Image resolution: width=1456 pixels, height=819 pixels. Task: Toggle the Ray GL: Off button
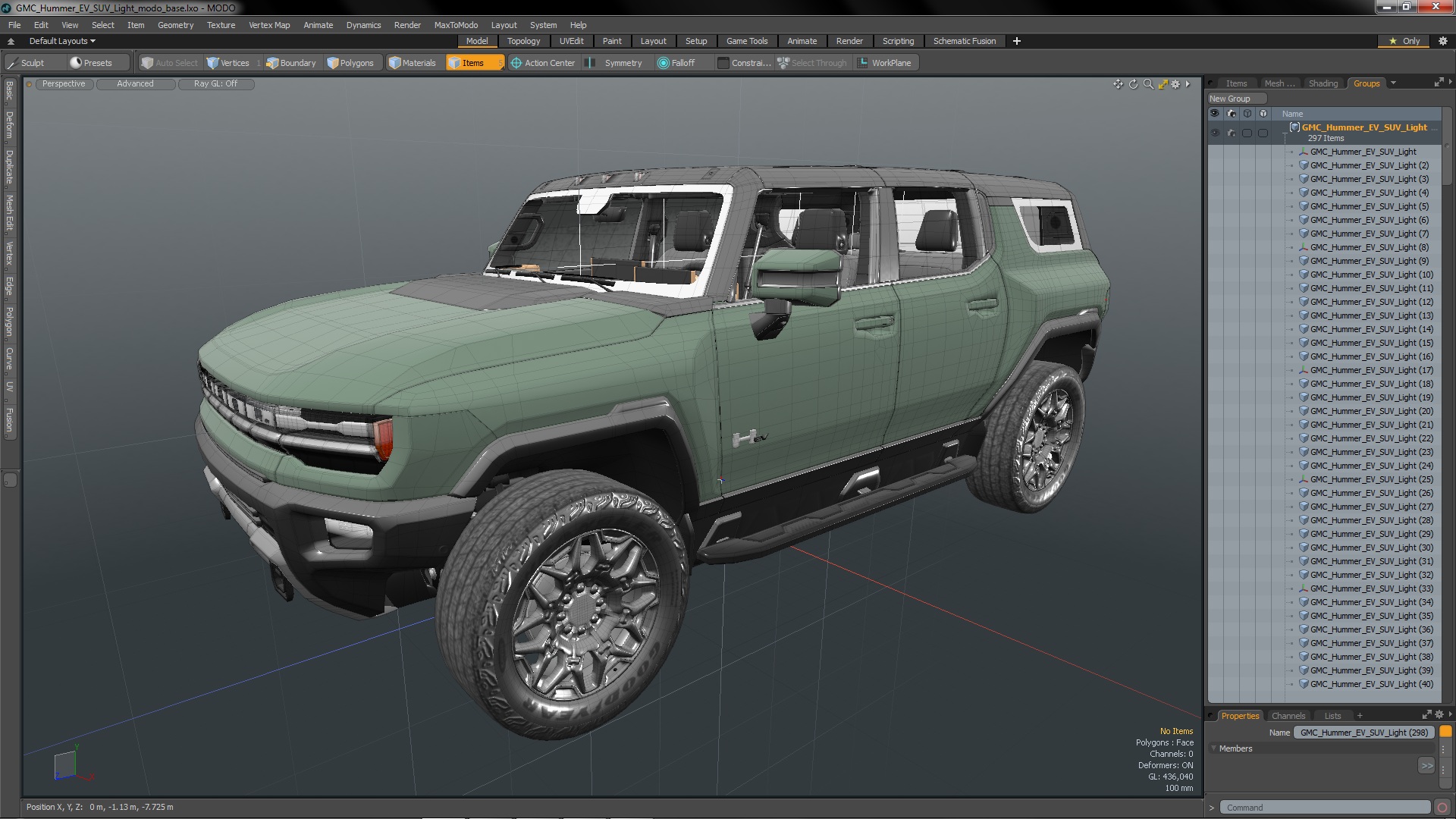[215, 84]
